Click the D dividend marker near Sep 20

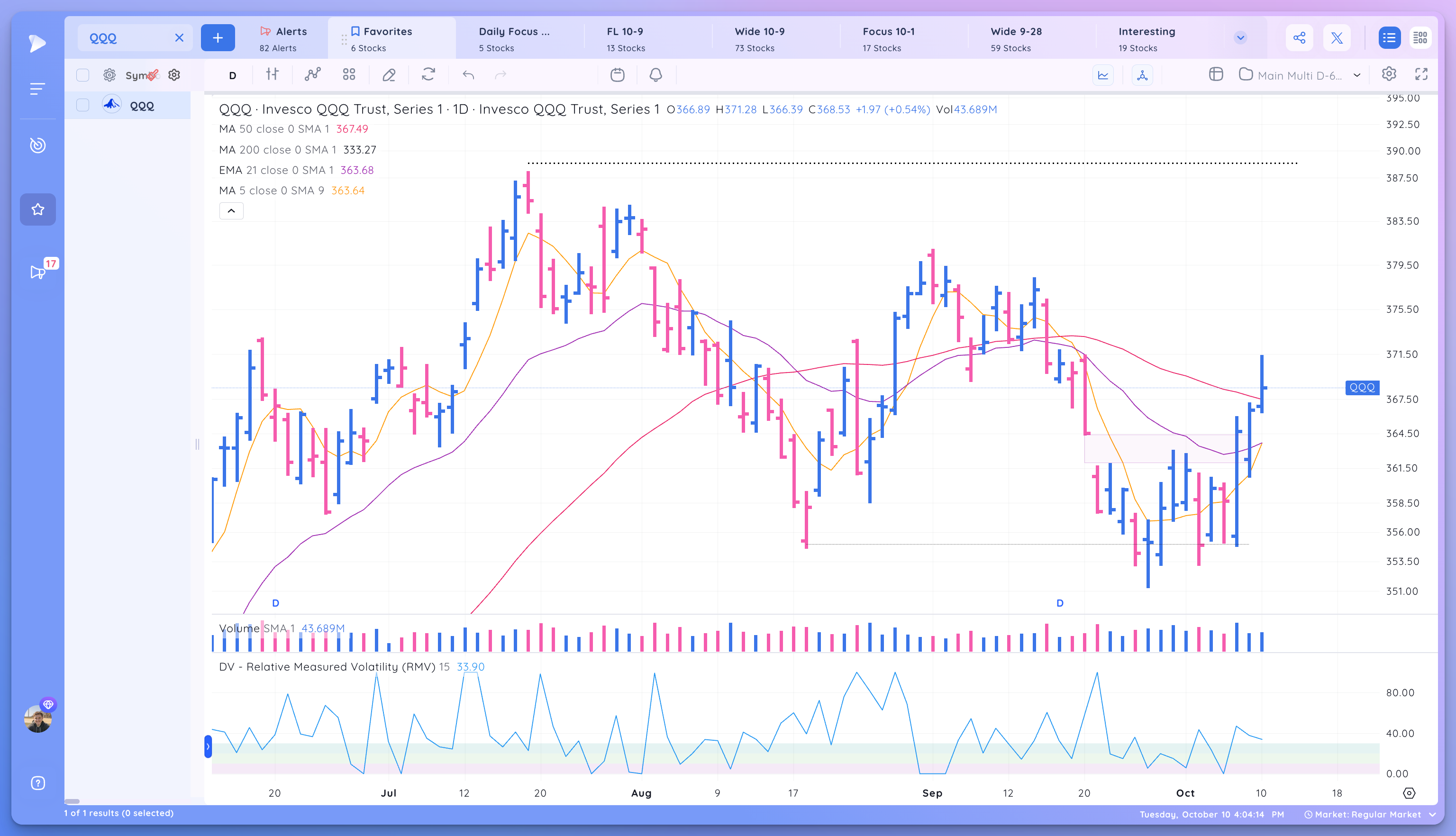pos(1060,603)
